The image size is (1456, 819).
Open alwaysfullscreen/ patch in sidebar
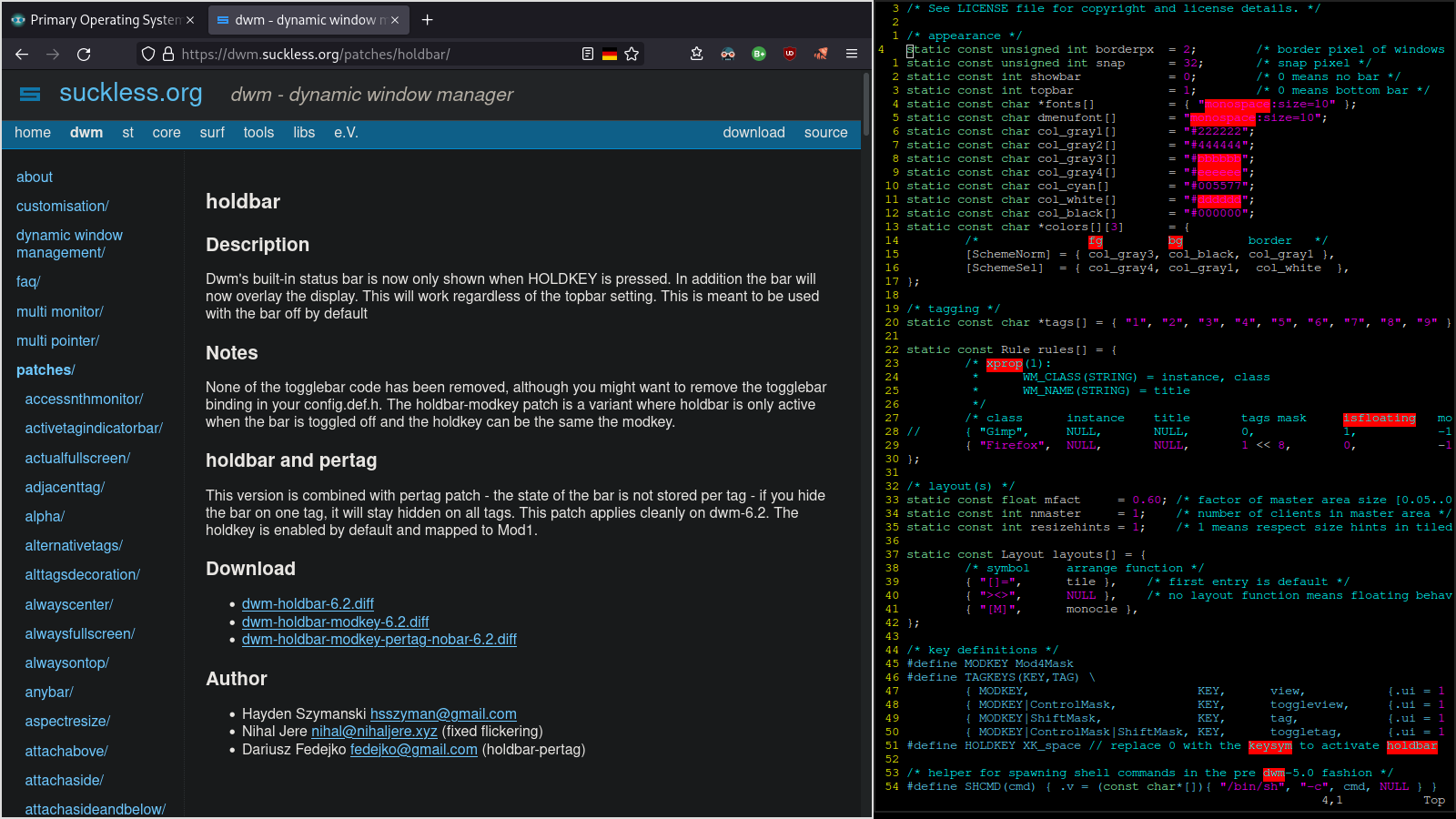(x=80, y=634)
